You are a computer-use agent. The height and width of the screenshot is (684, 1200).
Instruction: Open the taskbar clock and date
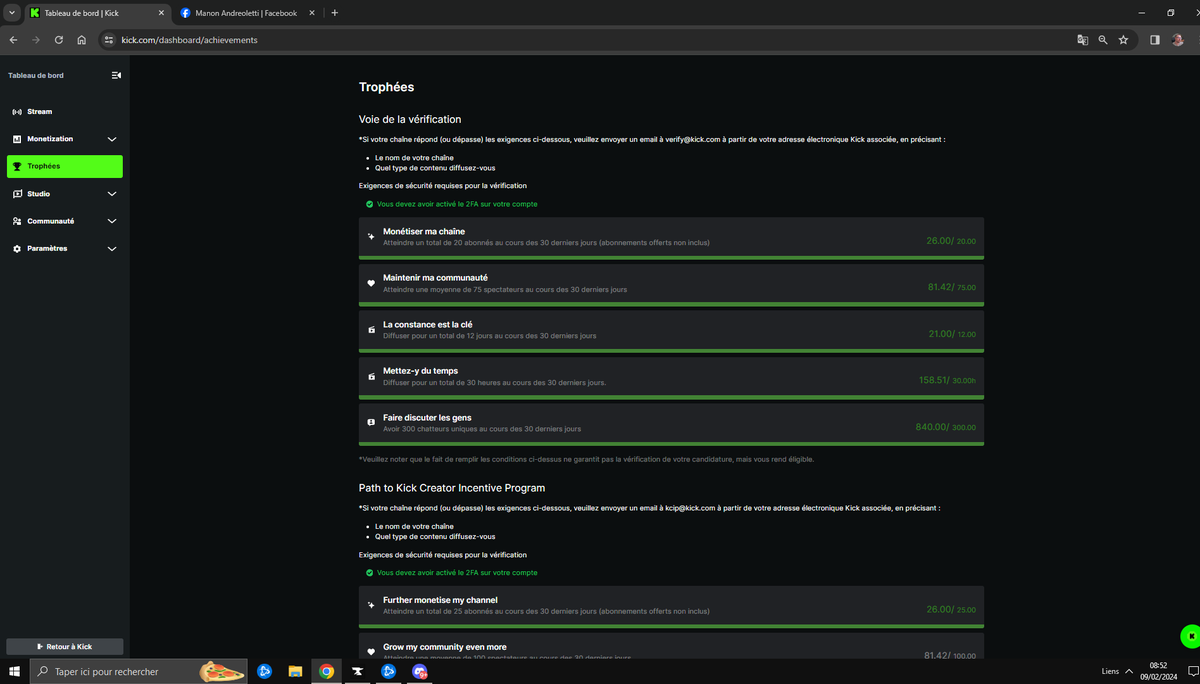pyautogui.click(x=1158, y=671)
